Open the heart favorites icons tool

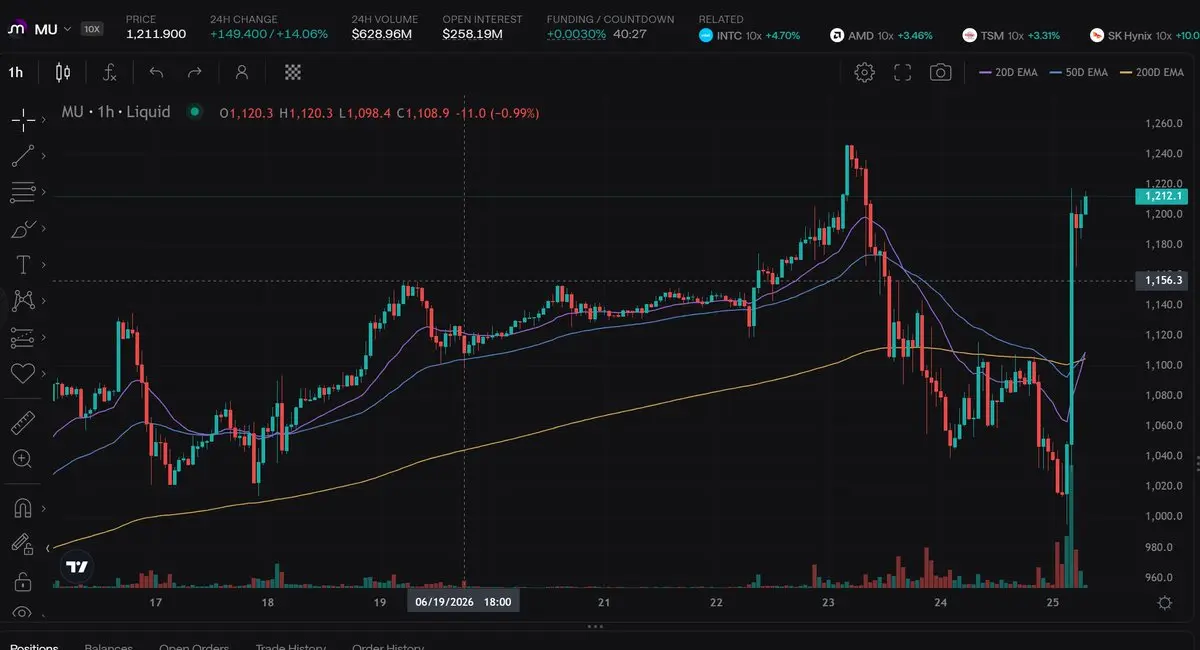coord(23,373)
